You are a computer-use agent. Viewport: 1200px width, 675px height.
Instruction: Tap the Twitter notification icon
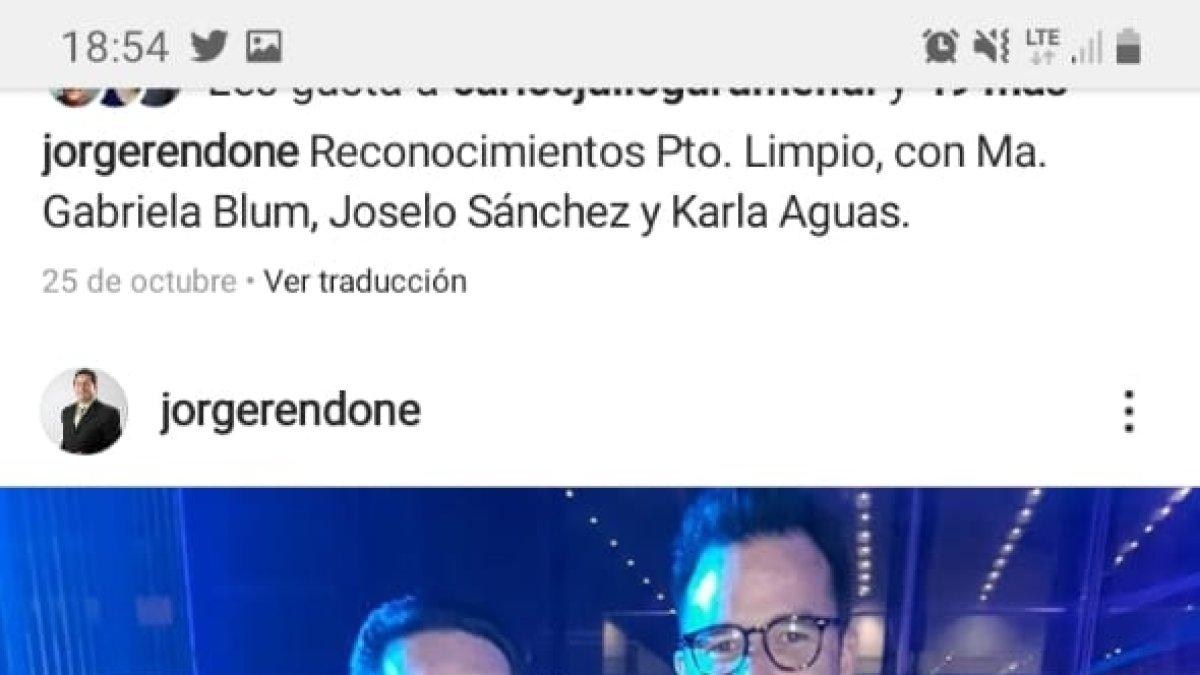coord(209,46)
